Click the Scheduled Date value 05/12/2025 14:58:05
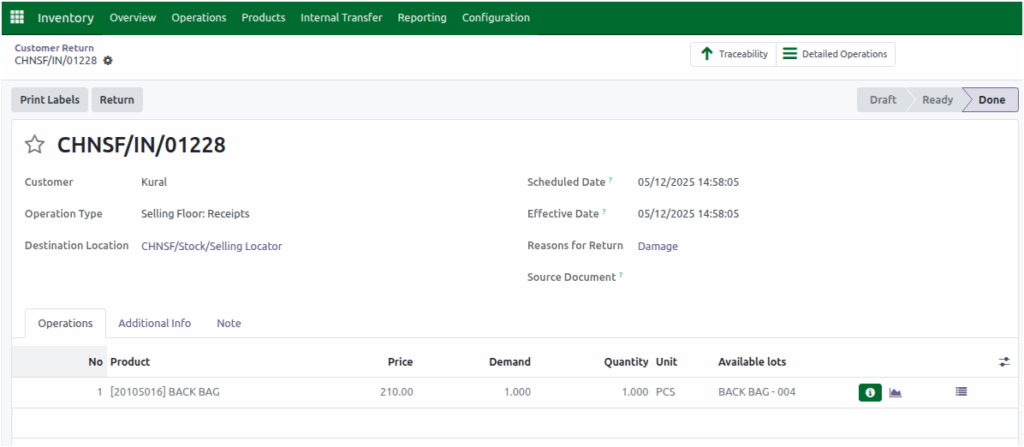This screenshot has width=1024, height=447. pyautogui.click(x=688, y=182)
